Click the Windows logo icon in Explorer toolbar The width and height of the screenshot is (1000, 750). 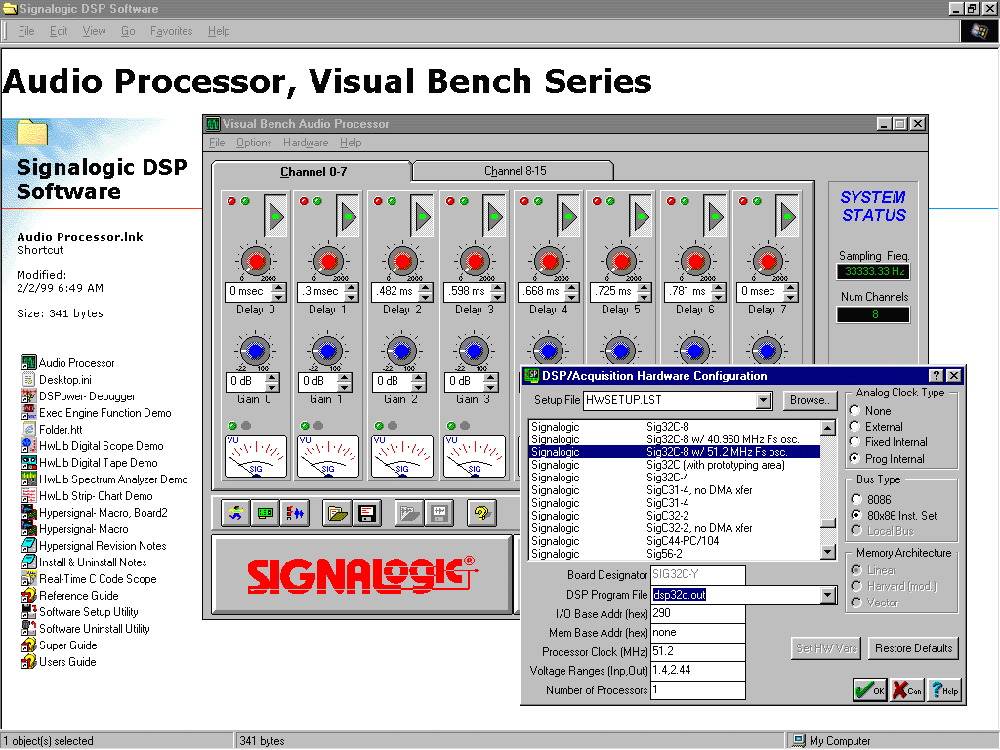click(979, 31)
